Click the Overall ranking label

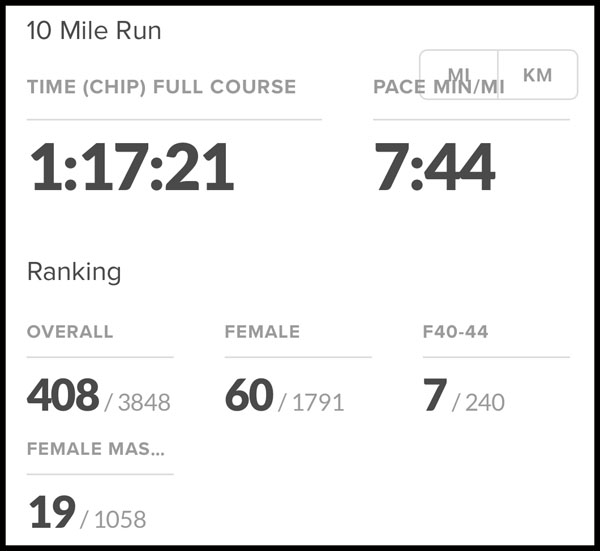click(x=70, y=332)
